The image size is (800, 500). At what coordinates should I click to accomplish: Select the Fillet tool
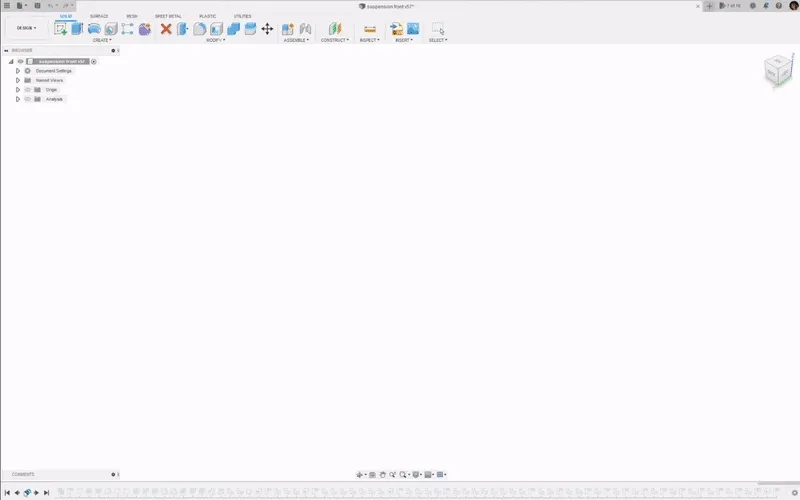tap(199, 29)
